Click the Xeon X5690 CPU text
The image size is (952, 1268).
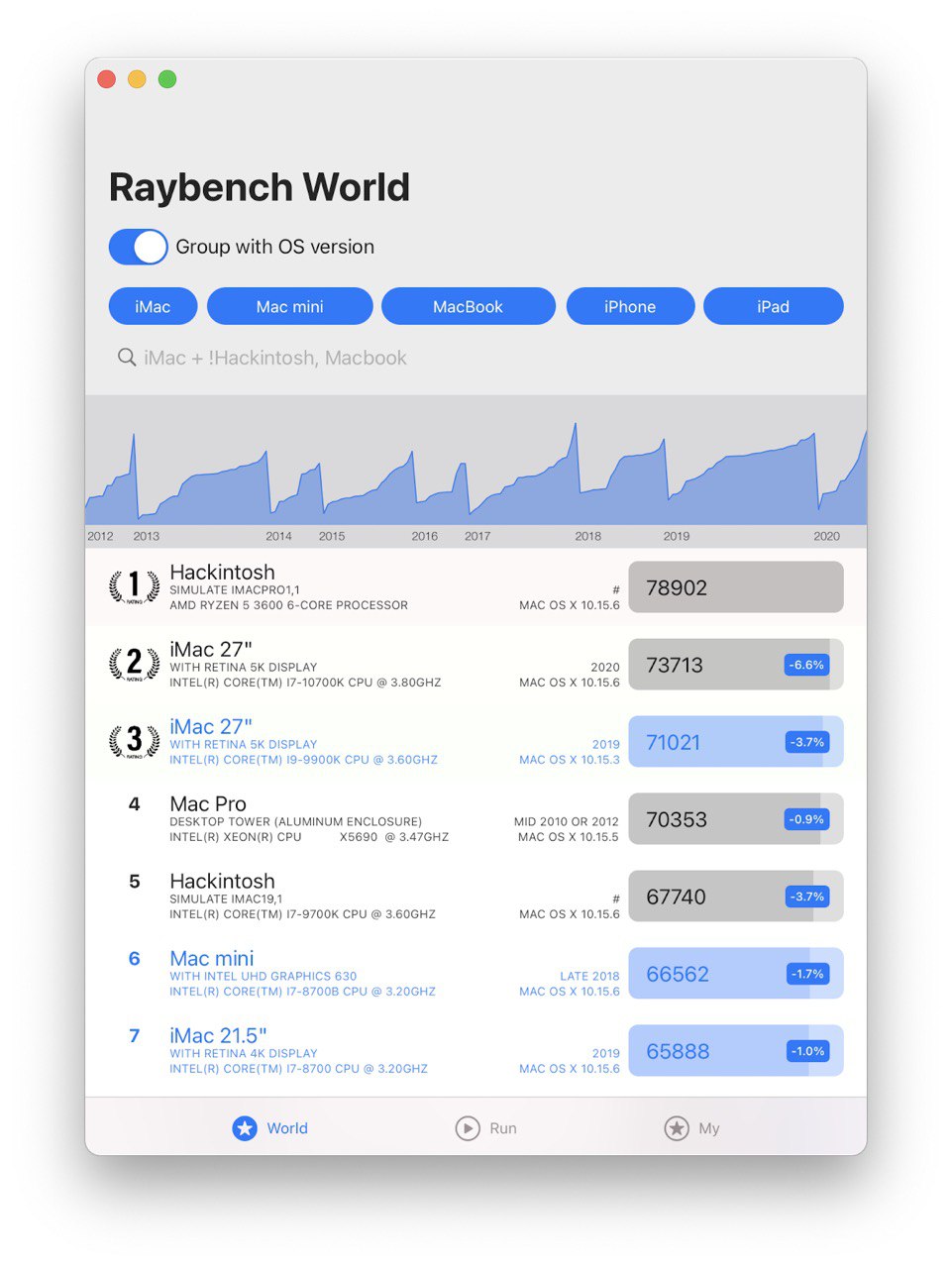309,837
